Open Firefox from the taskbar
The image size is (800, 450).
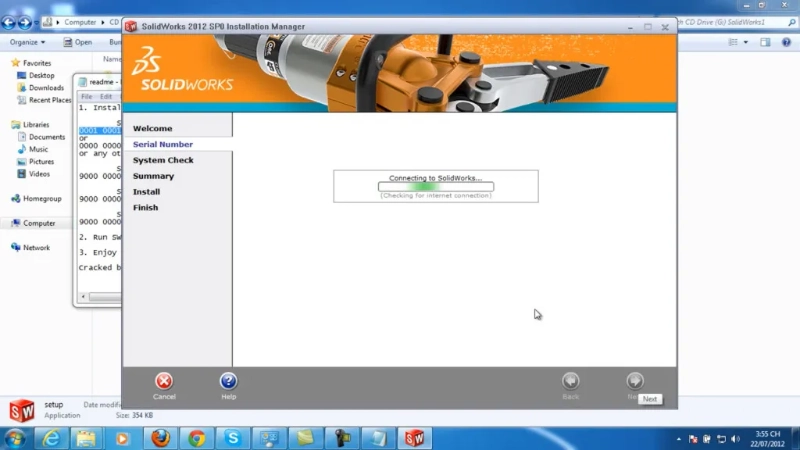point(160,438)
